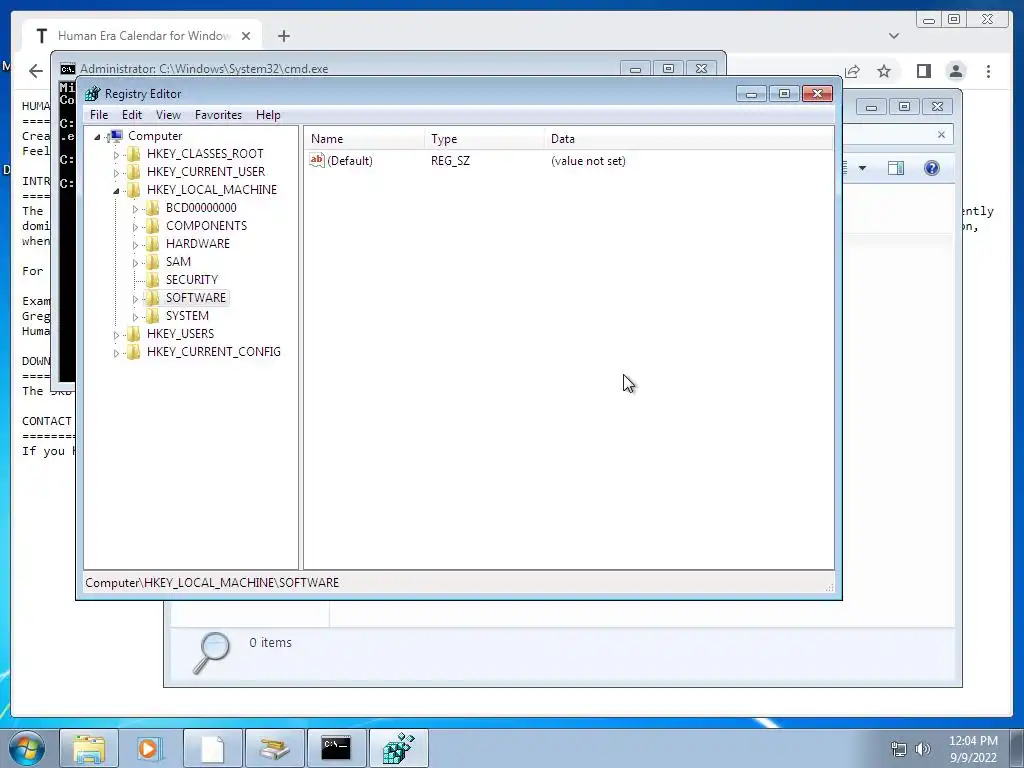Click Registry Editor taskbar button
Viewport: 1024px width, 768px height.
tap(398, 748)
